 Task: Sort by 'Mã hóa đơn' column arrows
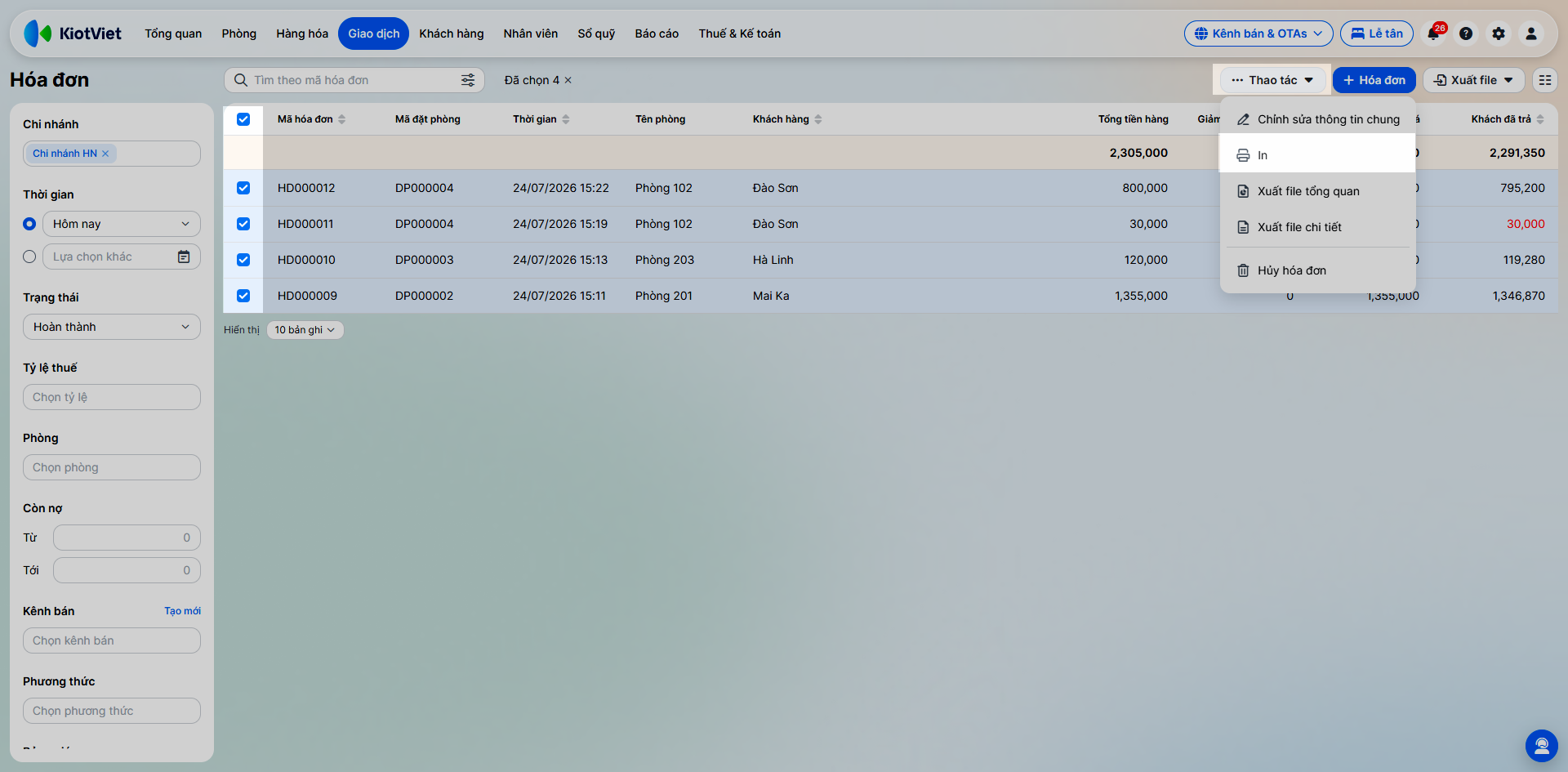point(342,119)
